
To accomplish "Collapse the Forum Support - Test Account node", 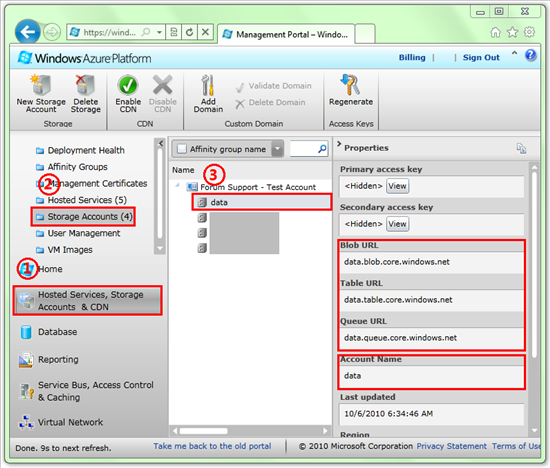I will (x=177, y=186).
